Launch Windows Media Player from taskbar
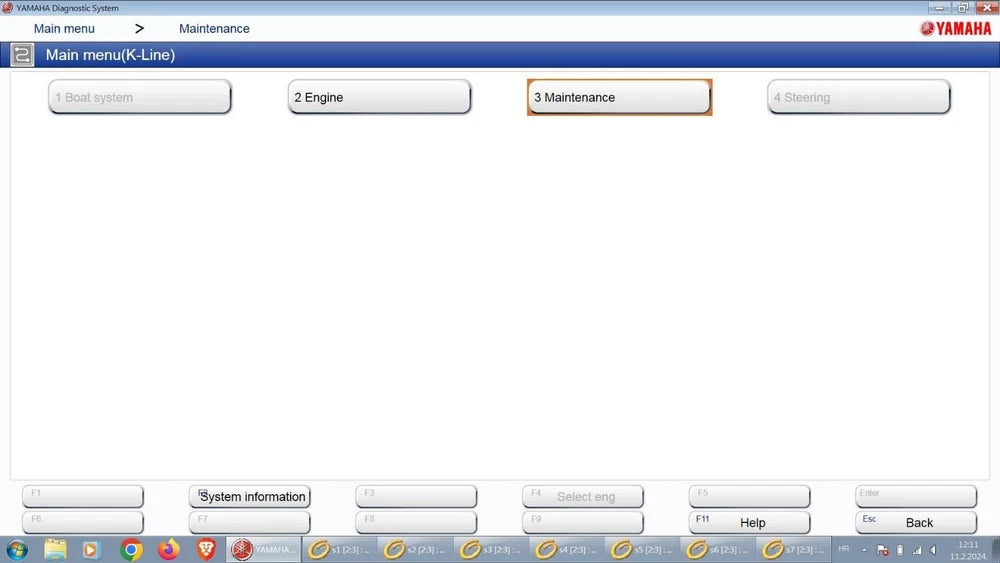Viewport: 1000px width, 563px height. point(91,550)
